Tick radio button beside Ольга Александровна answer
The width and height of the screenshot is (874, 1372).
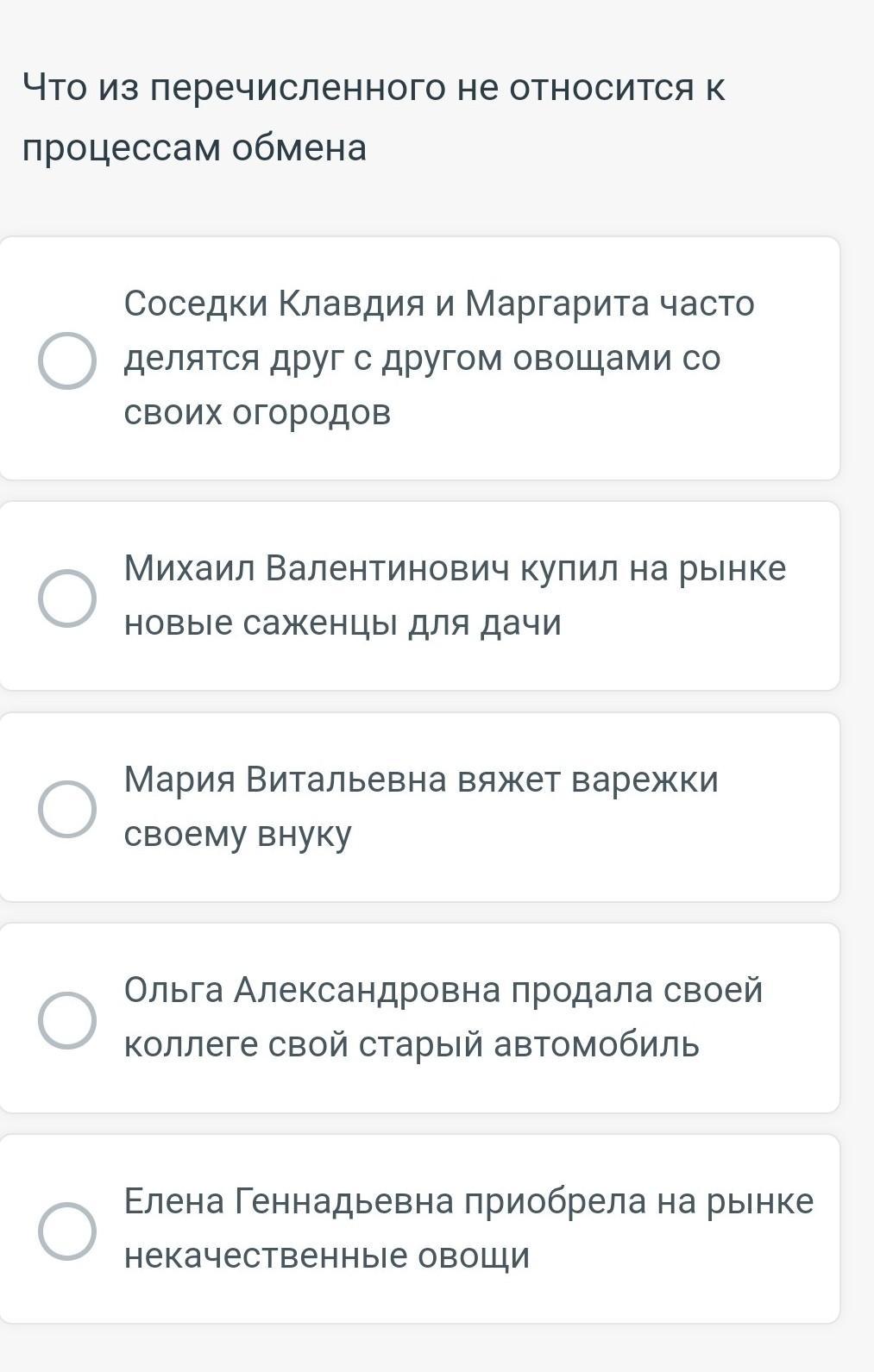coord(67,1019)
